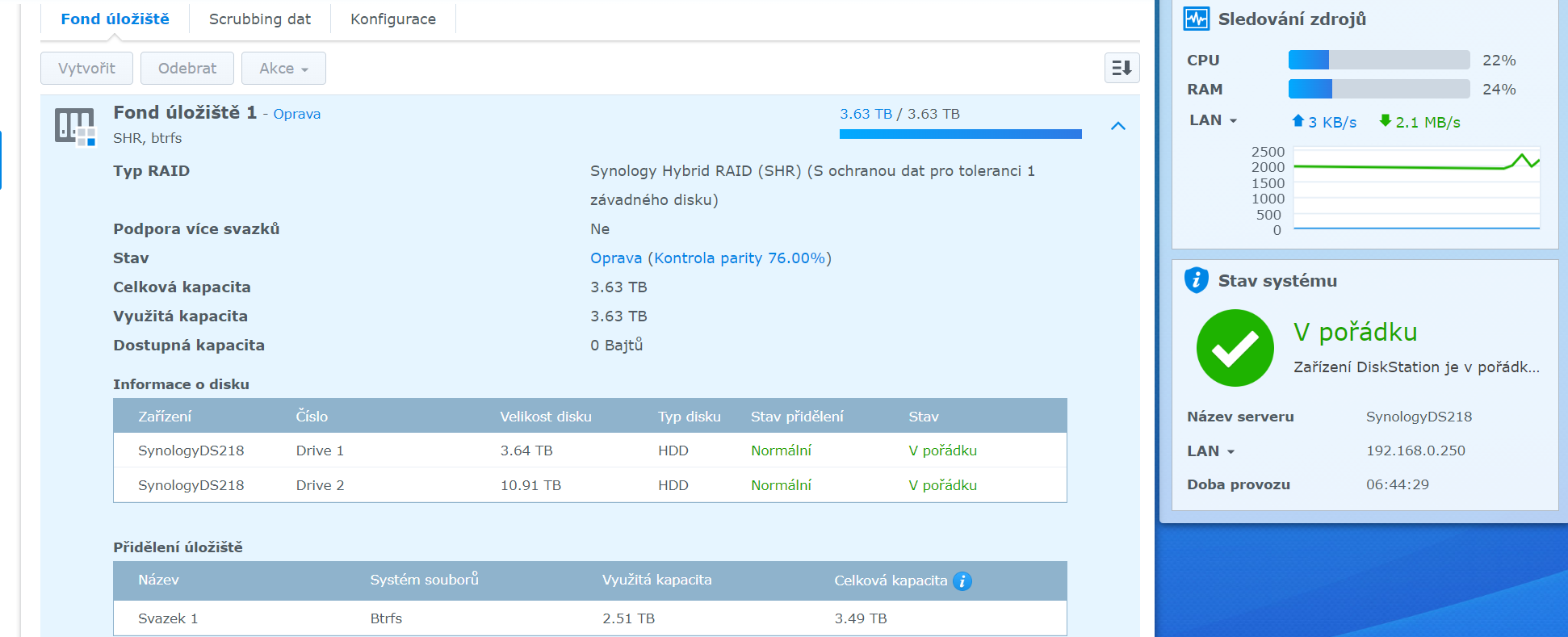Click the uptime value 06:44:29
This screenshot has width=1568, height=637.
[x=1397, y=484]
